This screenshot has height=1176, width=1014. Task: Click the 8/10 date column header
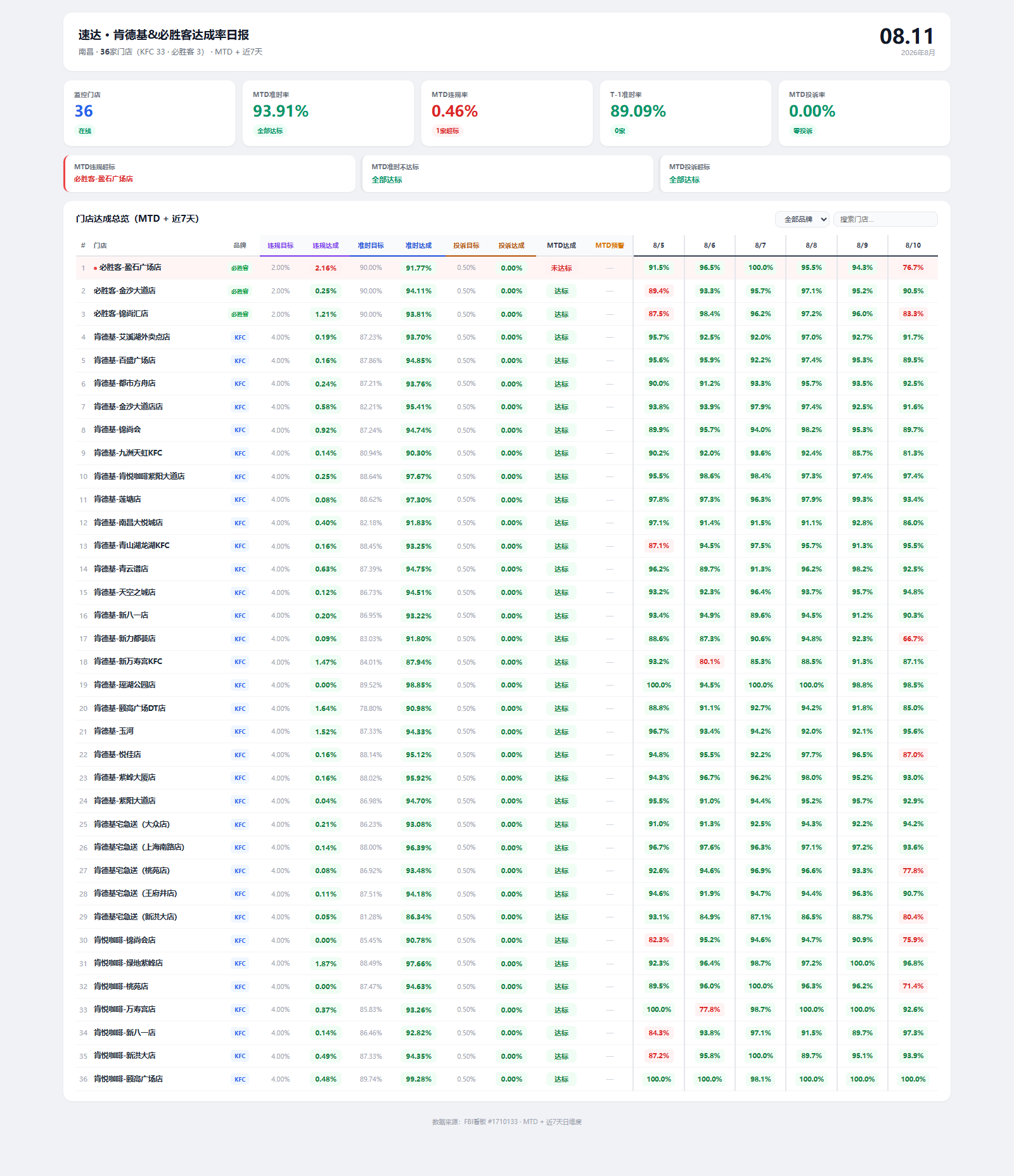click(x=913, y=246)
